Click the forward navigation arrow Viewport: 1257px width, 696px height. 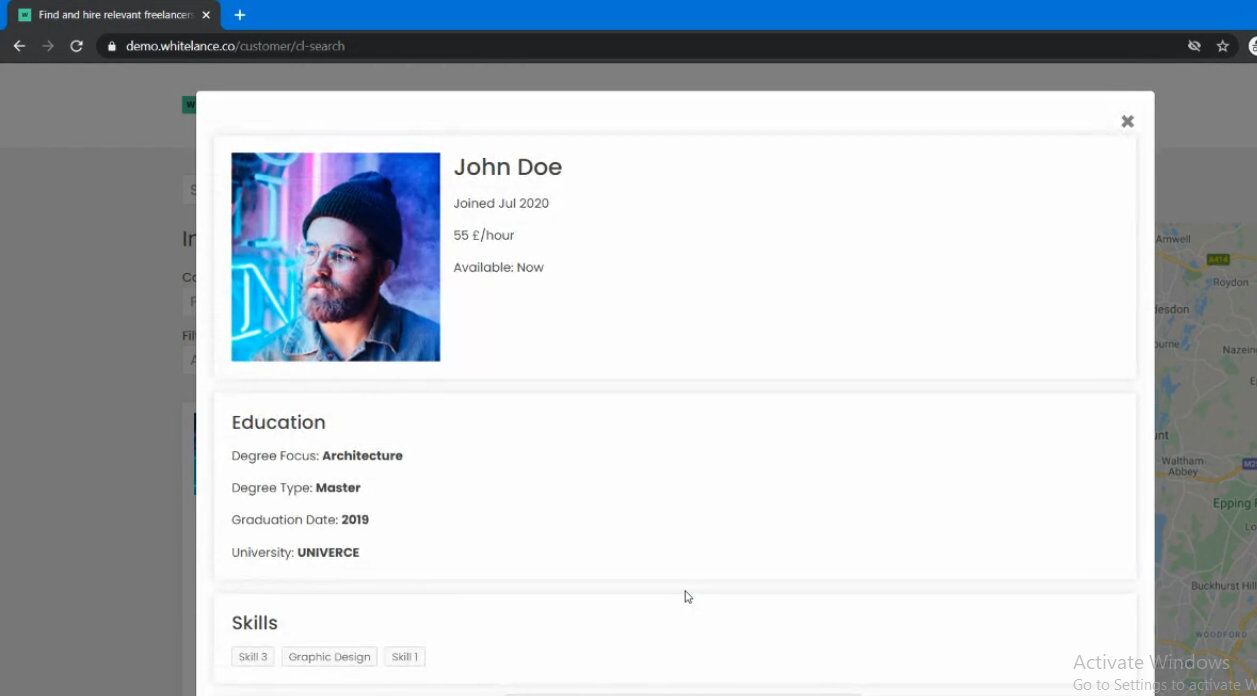coord(48,46)
